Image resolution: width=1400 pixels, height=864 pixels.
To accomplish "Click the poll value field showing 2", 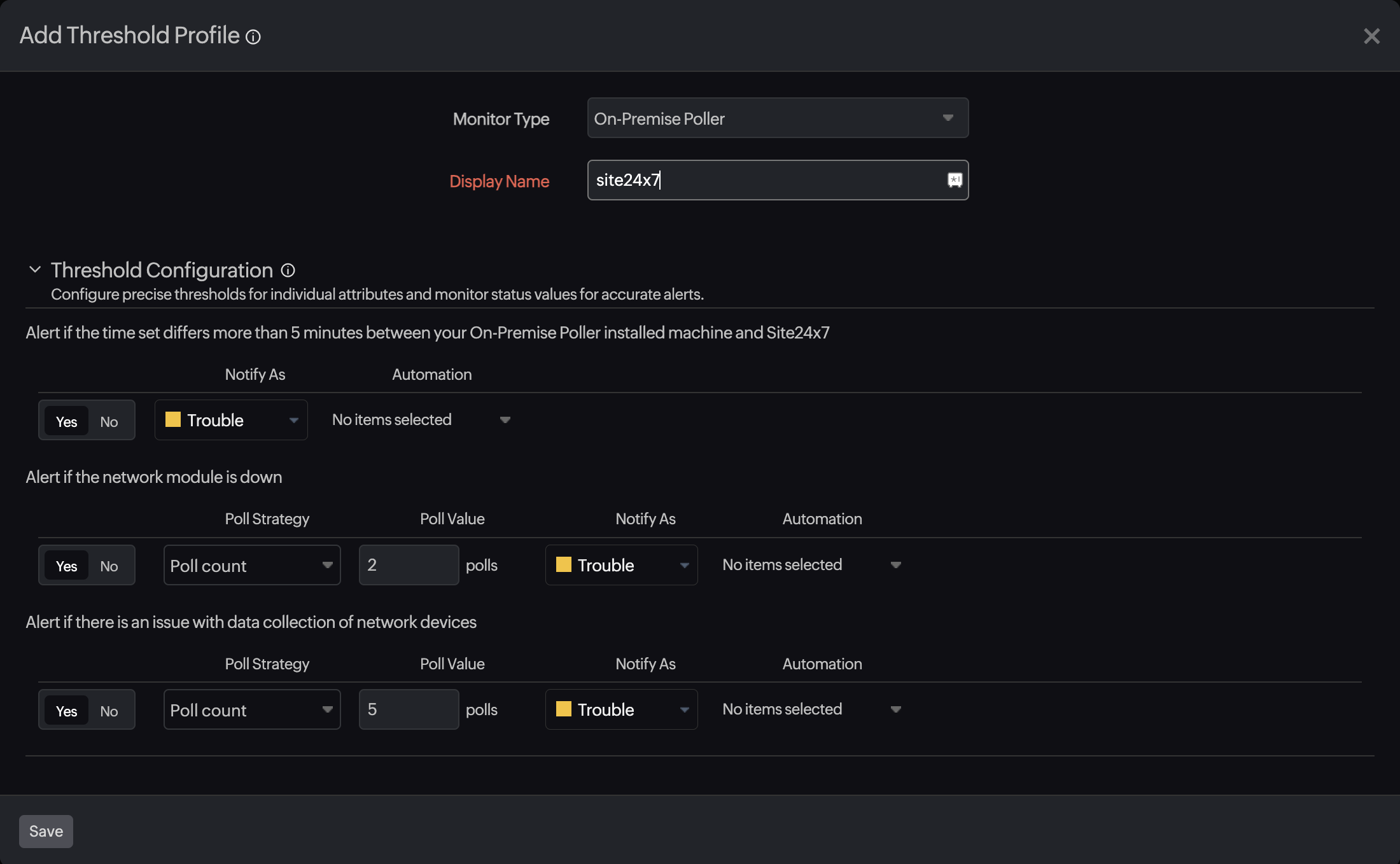I will coord(408,565).
